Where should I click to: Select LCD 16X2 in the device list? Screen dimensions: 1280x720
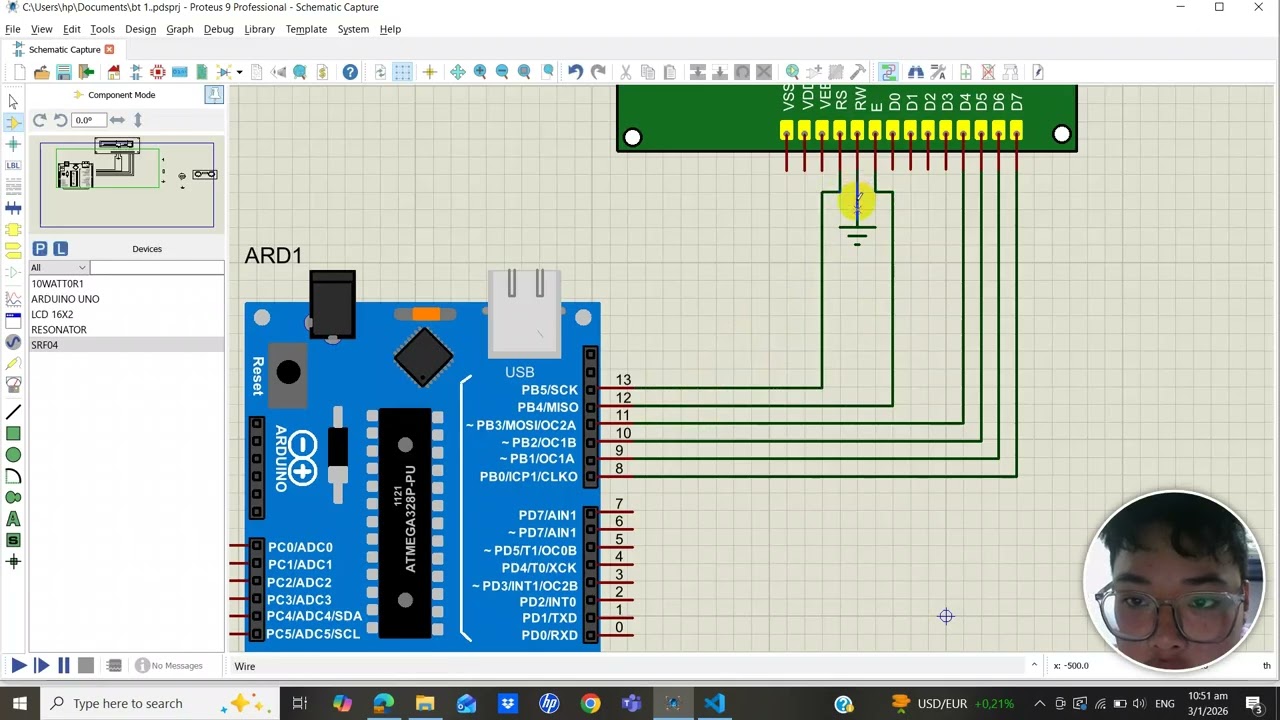[126, 314]
